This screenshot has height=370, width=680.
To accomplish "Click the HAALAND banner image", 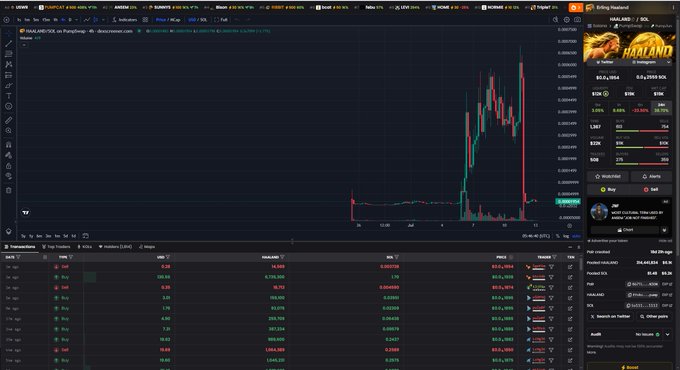I will click(628, 46).
